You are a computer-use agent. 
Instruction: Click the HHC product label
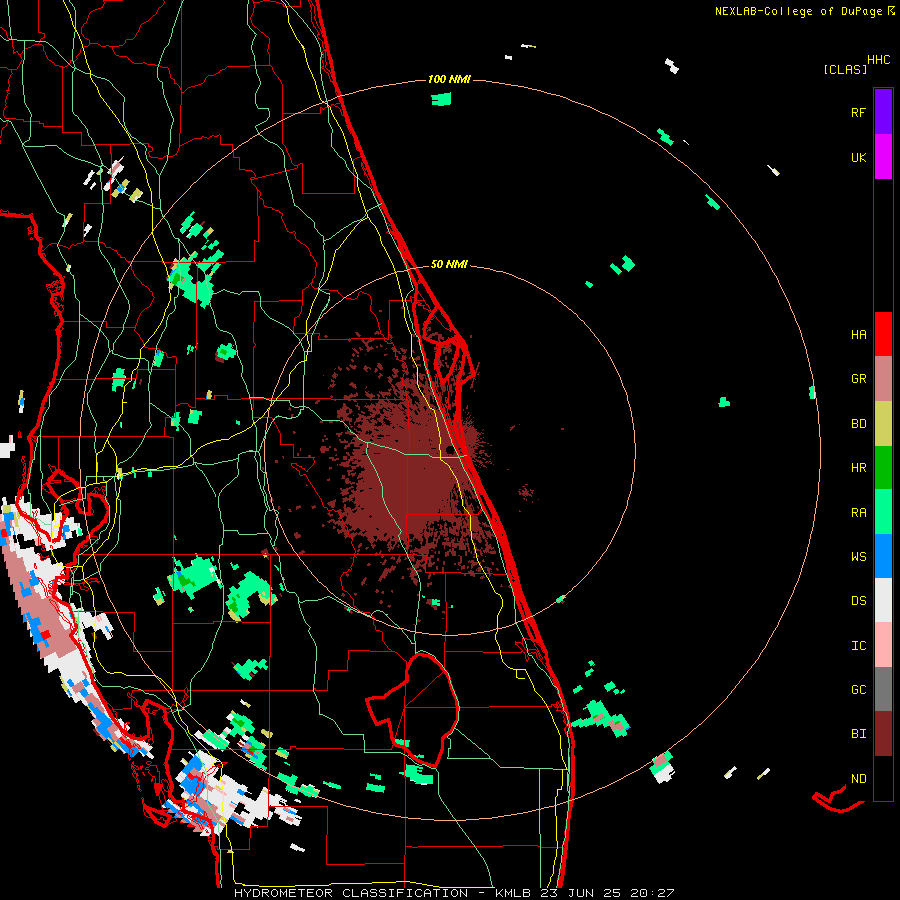tap(878, 60)
